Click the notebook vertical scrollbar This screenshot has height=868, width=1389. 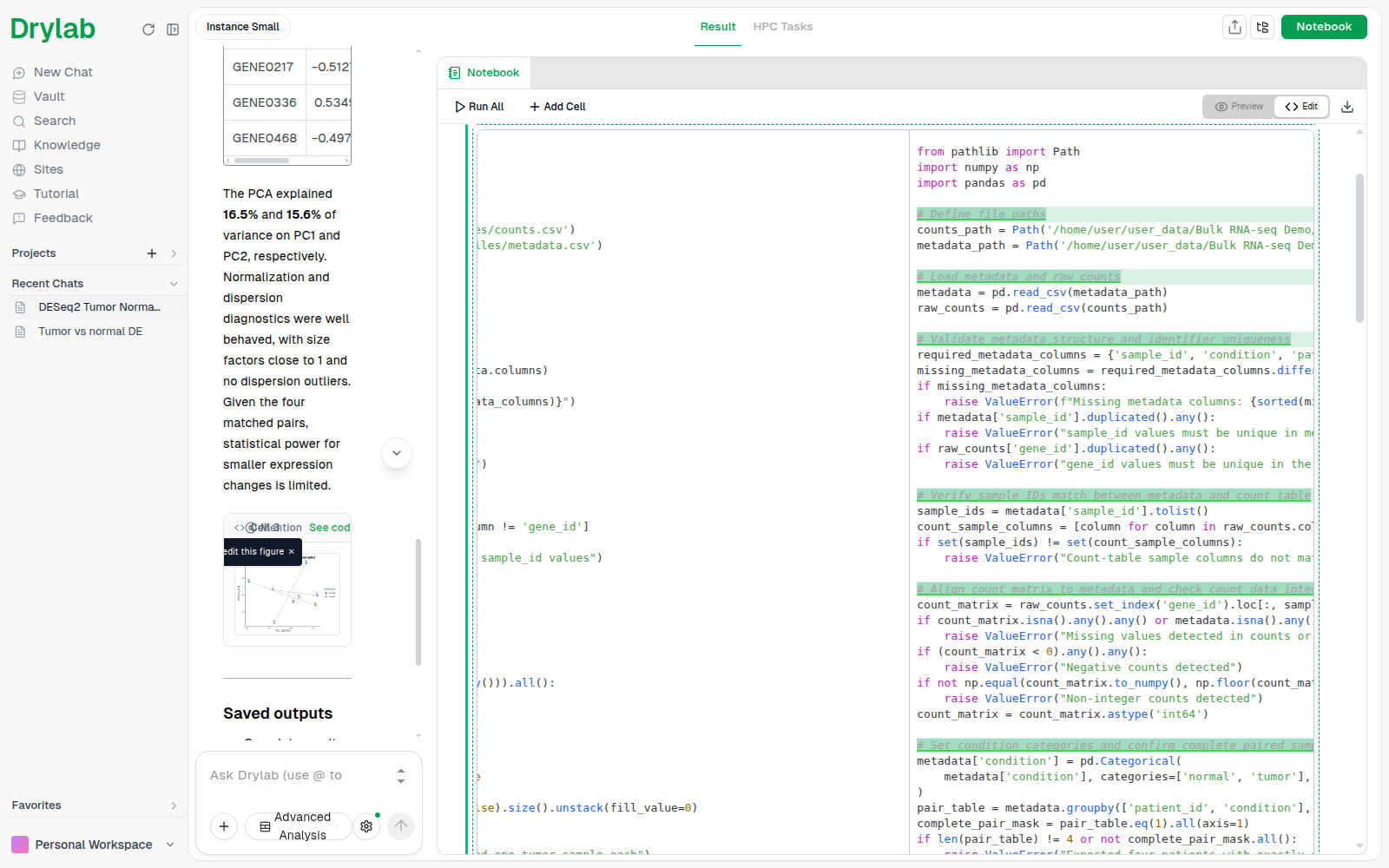[1359, 248]
